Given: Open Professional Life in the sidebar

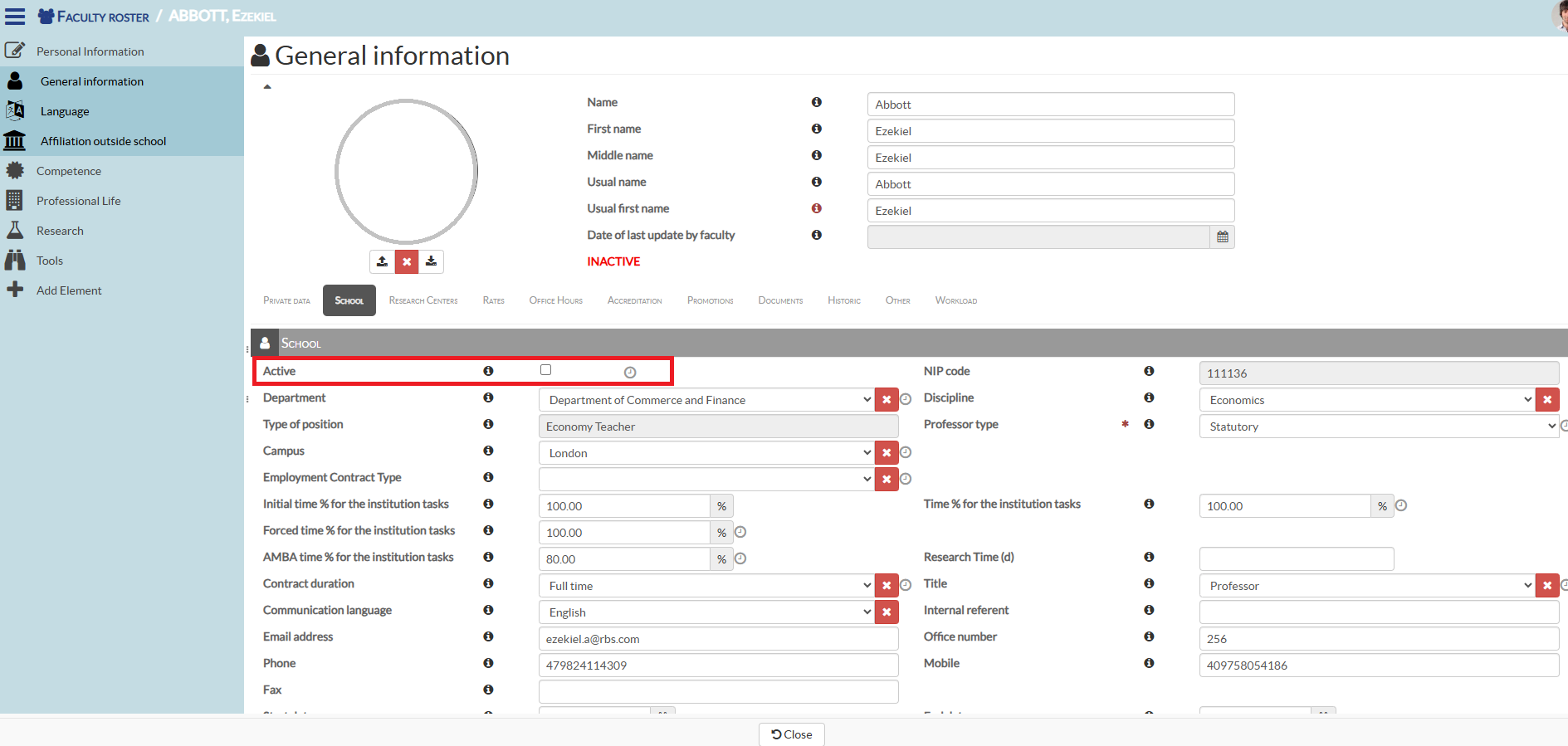Looking at the screenshot, I should coord(78,201).
